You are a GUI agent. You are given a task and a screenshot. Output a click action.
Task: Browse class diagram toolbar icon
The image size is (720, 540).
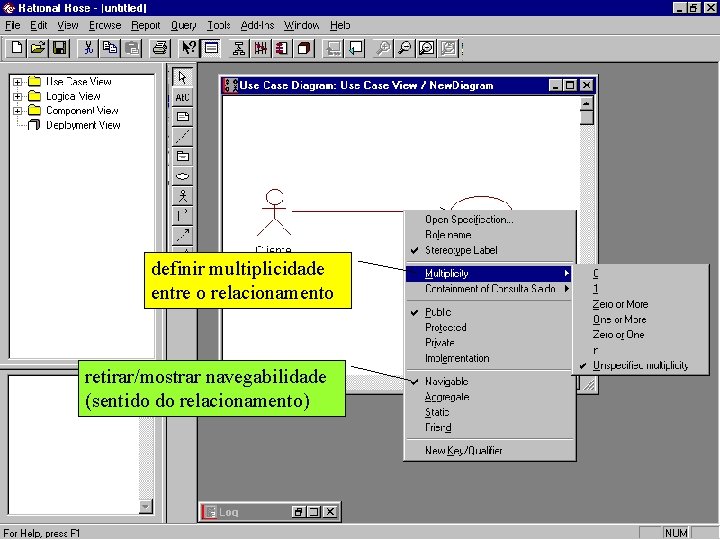(239, 48)
